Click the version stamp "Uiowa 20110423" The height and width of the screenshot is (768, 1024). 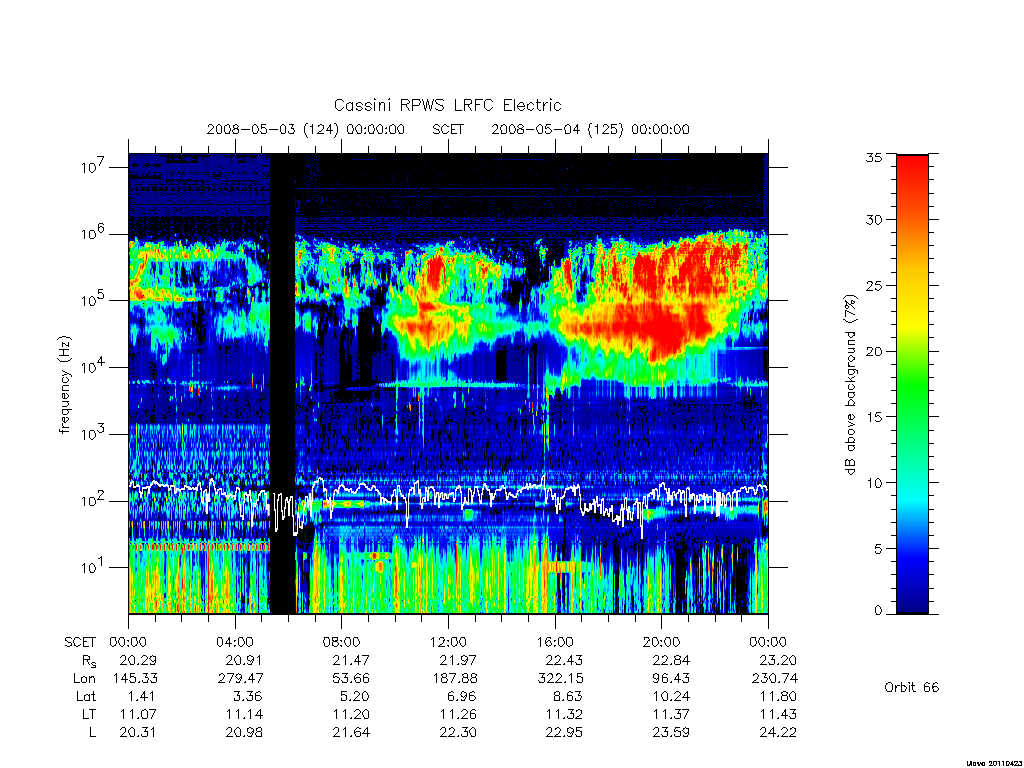click(x=994, y=762)
